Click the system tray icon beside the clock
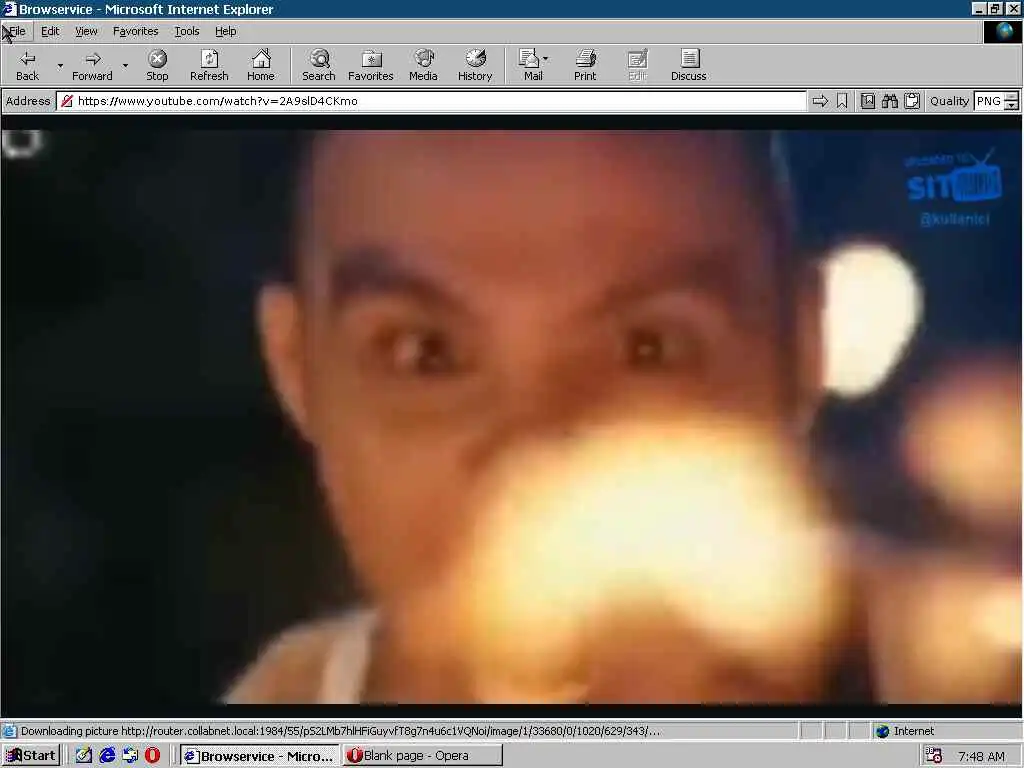 (934, 756)
